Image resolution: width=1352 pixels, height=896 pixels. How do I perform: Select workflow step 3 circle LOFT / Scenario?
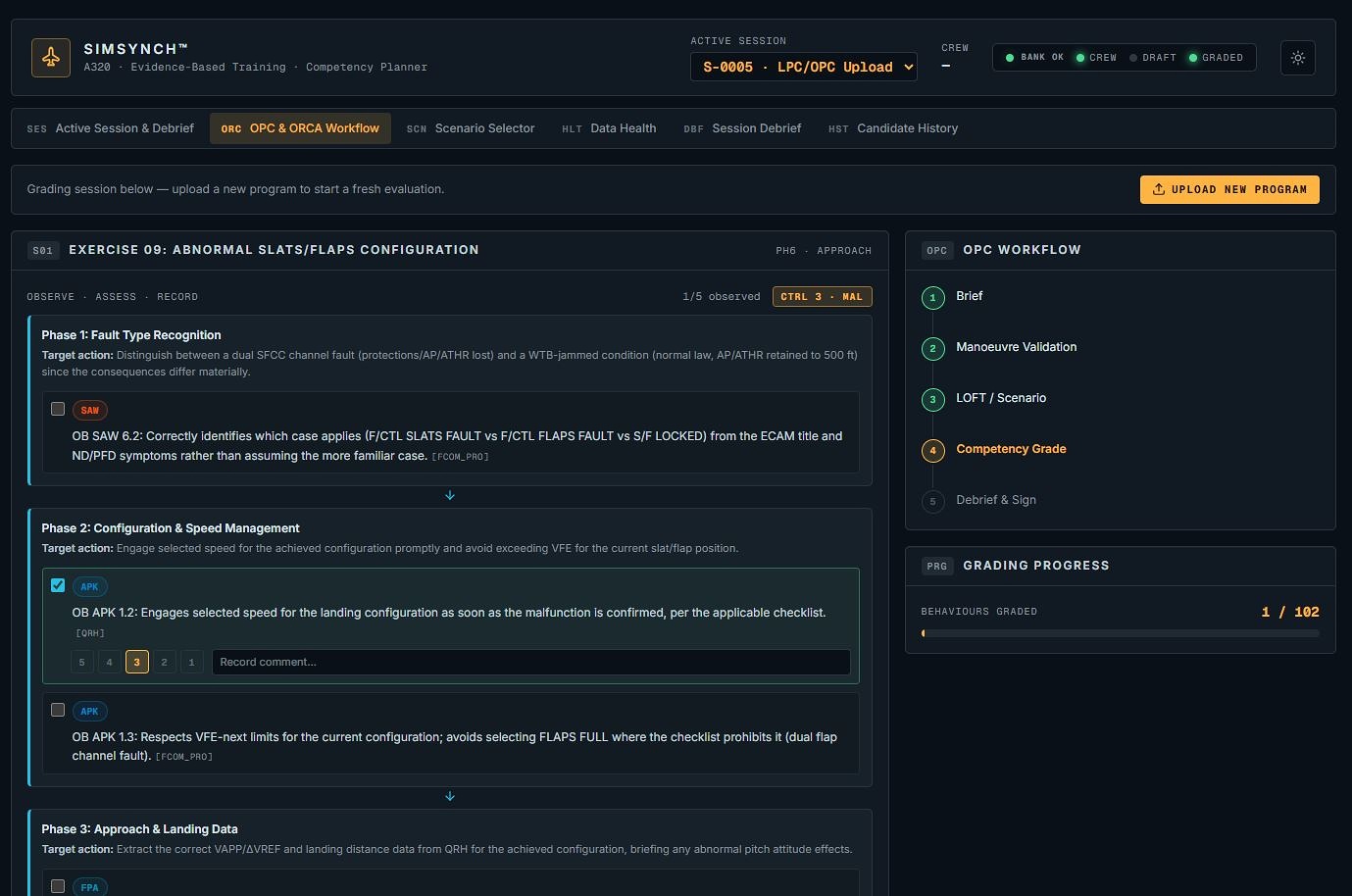pos(932,399)
